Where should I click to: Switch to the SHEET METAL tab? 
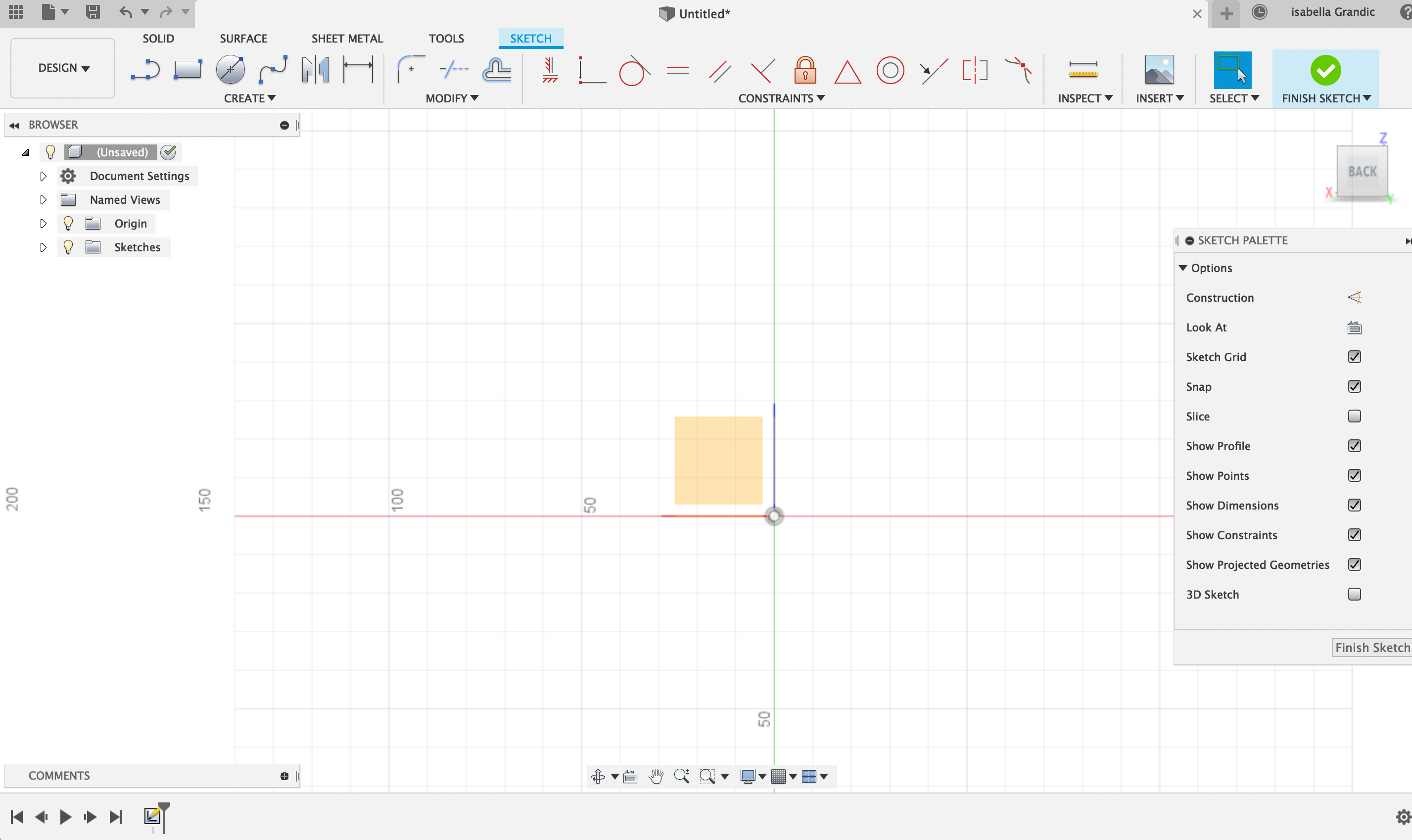coord(347,39)
